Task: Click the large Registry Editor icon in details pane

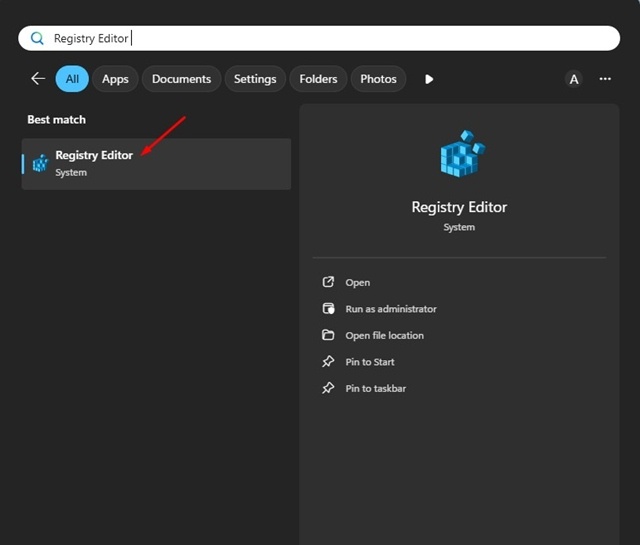Action: [462, 153]
